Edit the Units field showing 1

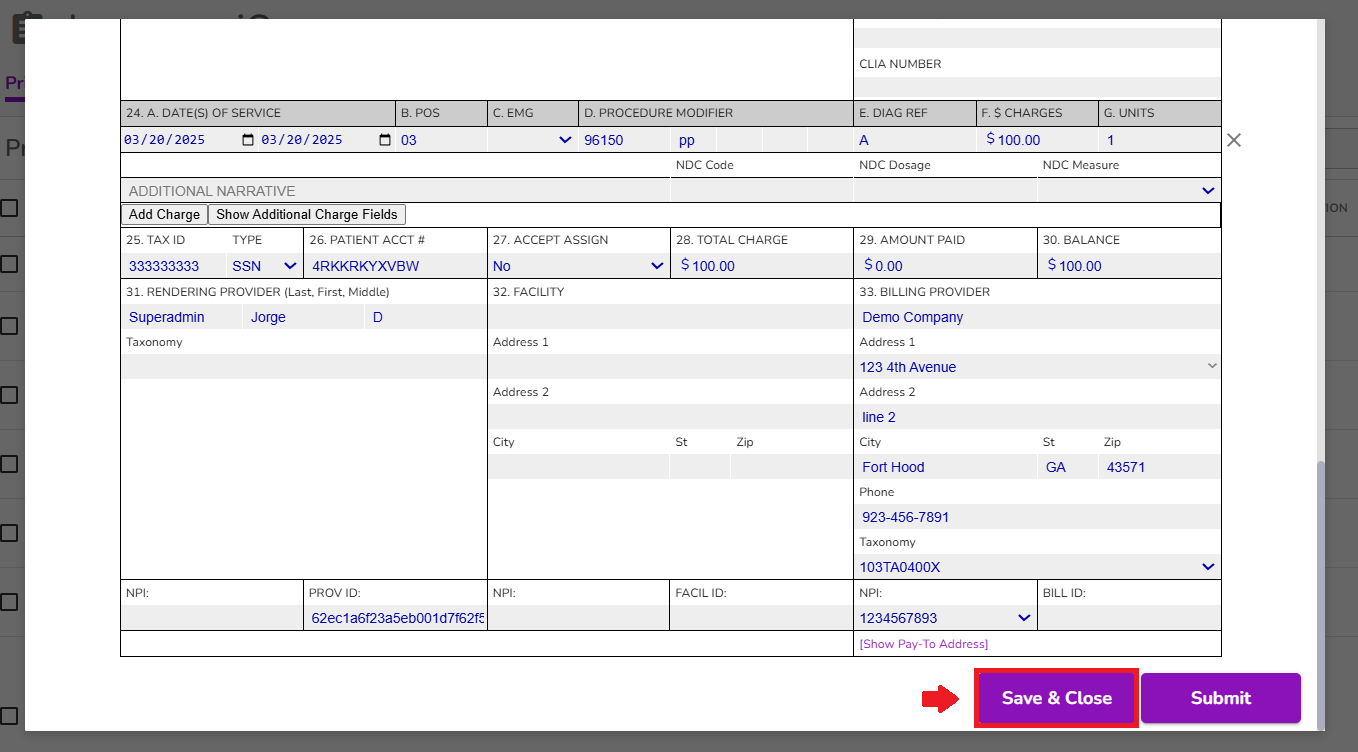pos(1160,140)
